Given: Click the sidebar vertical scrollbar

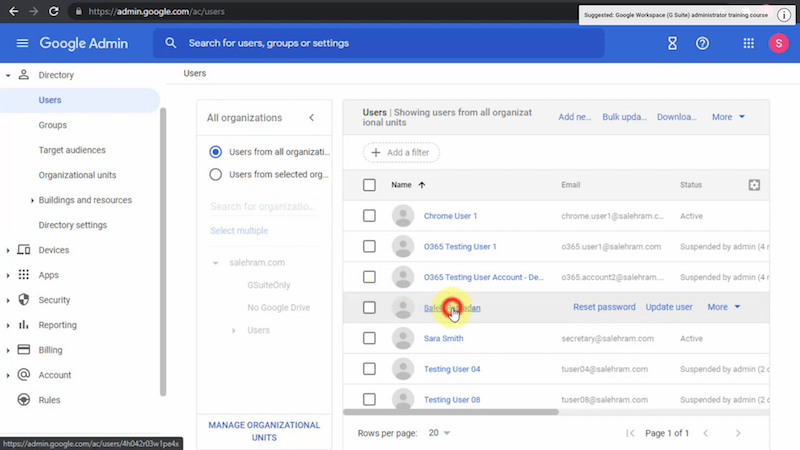Looking at the screenshot, I should [163, 252].
